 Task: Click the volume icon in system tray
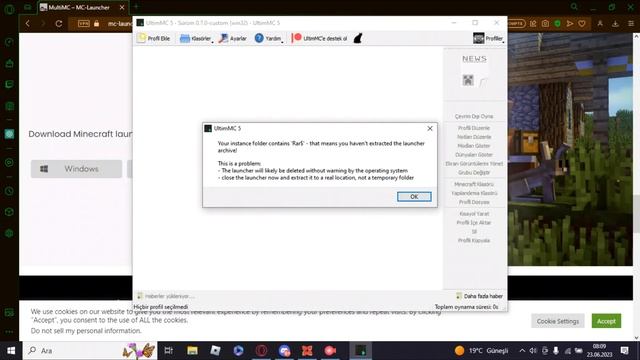(x=533, y=351)
